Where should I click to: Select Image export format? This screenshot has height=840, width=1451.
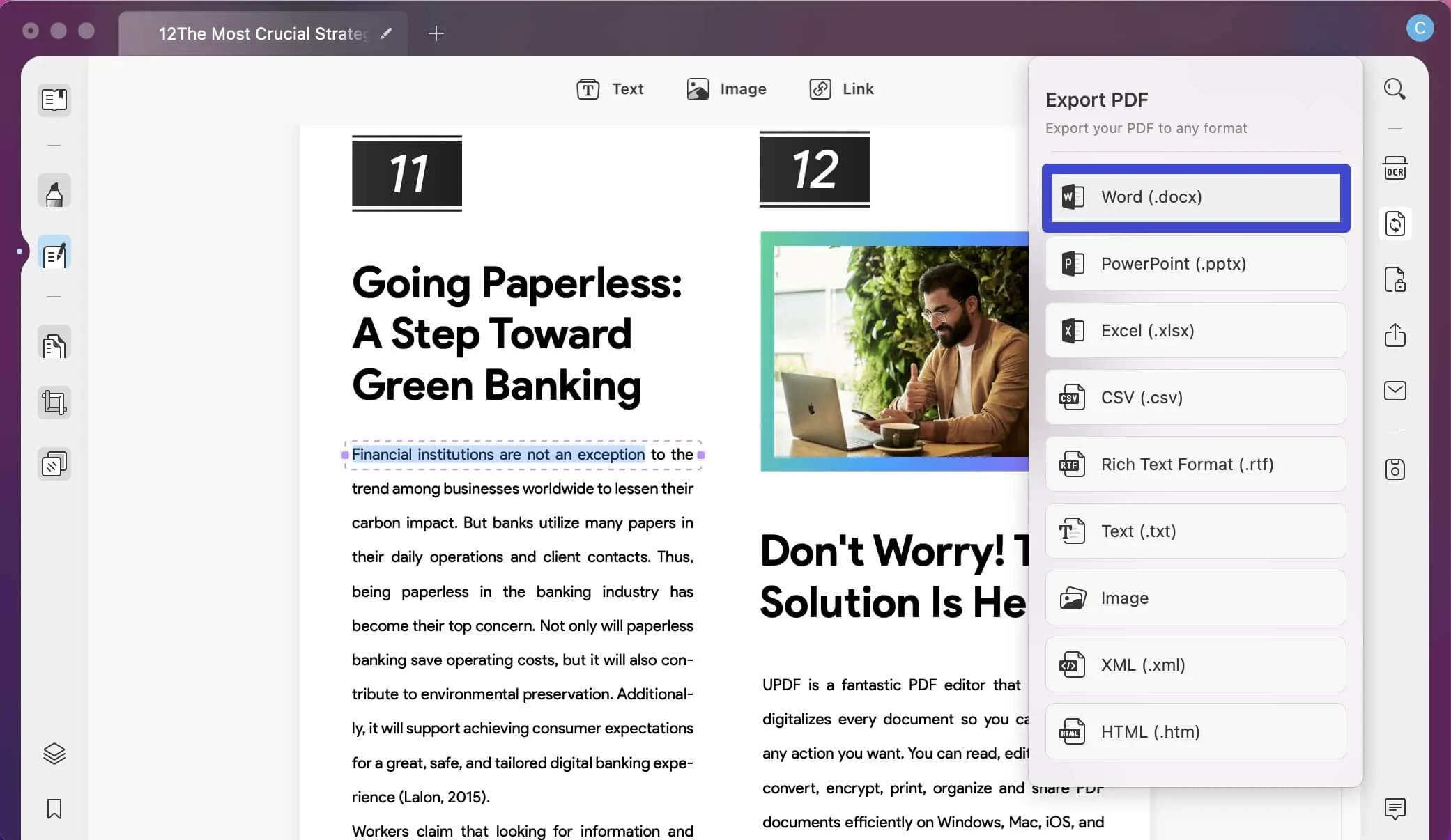tap(1196, 597)
